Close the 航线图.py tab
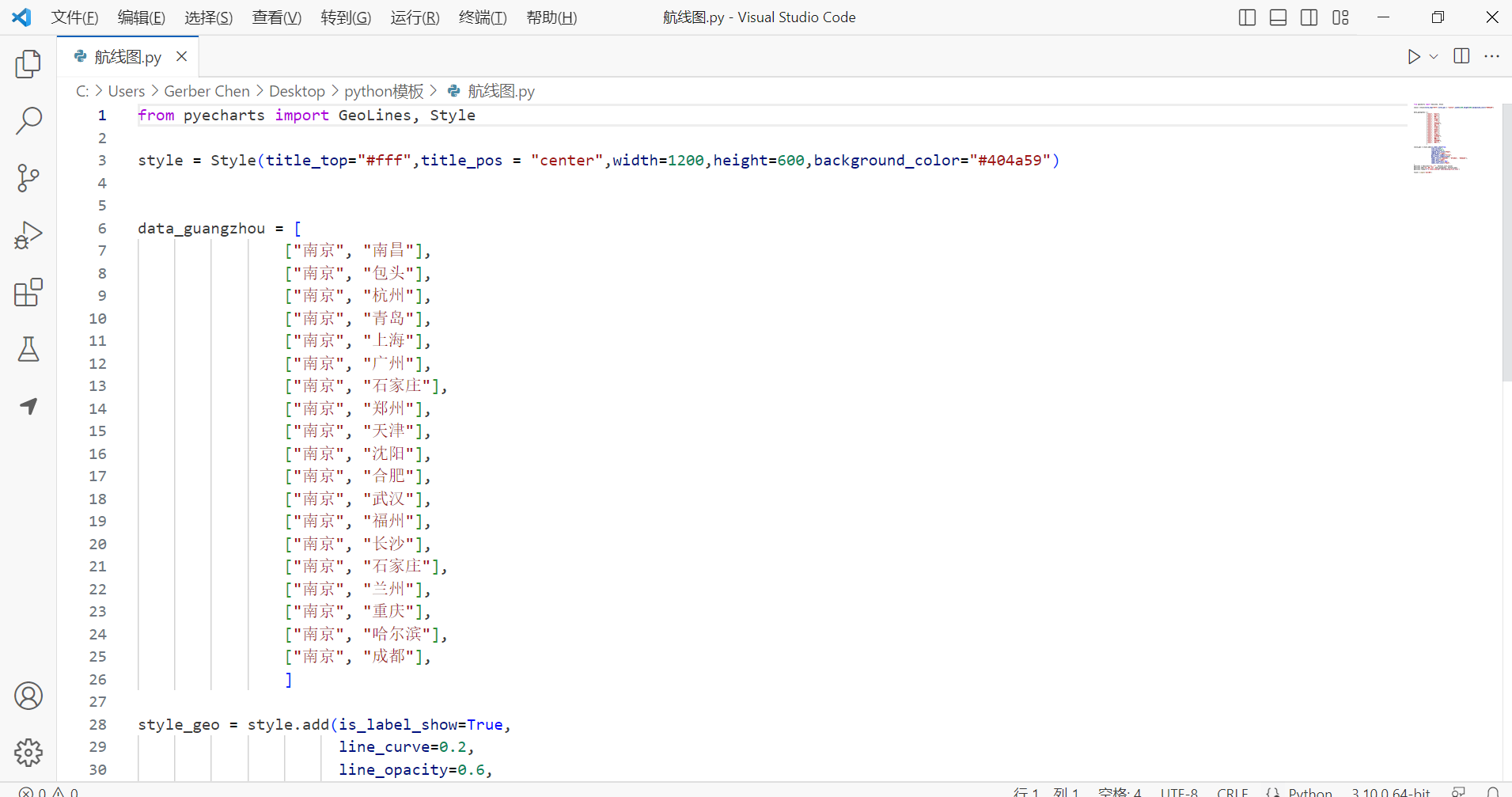The height and width of the screenshot is (797, 1512). point(181,56)
